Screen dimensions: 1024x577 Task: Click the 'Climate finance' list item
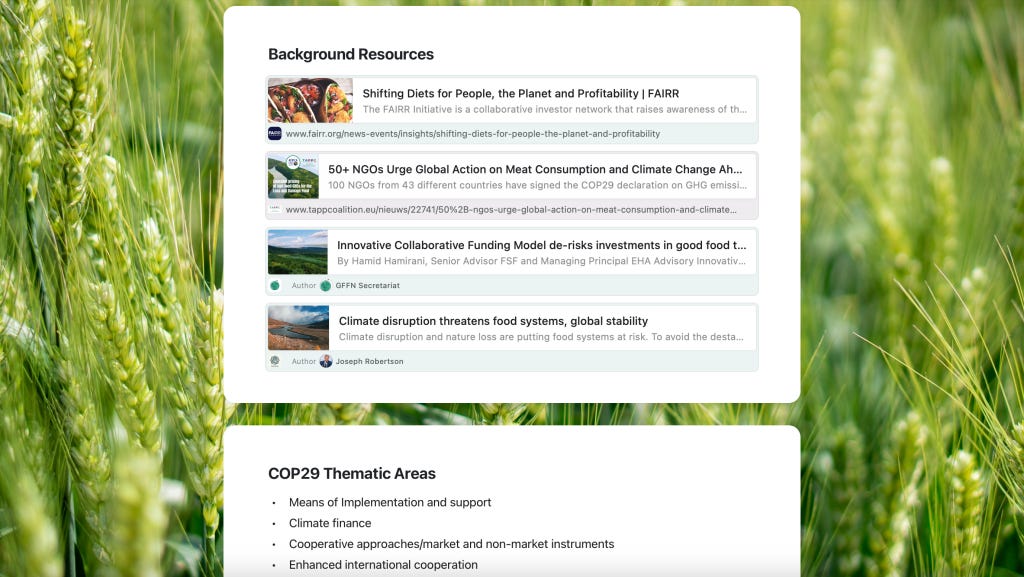(330, 523)
